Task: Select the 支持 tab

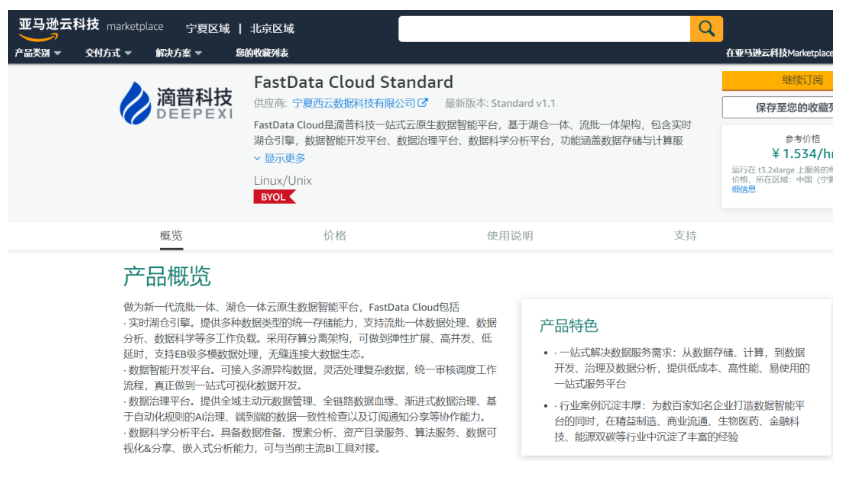Action: 685,236
